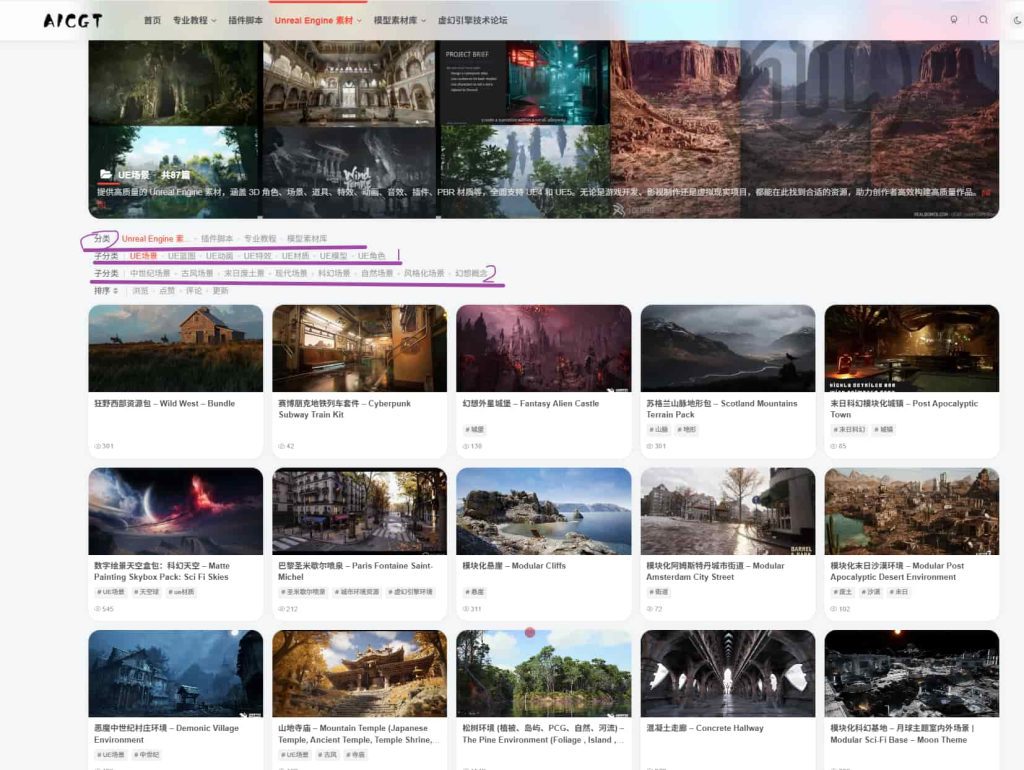This screenshot has width=1024, height=770.
Task: Open Post Apocalyptic Town thumbnail
Action: pyautogui.click(x=912, y=348)
